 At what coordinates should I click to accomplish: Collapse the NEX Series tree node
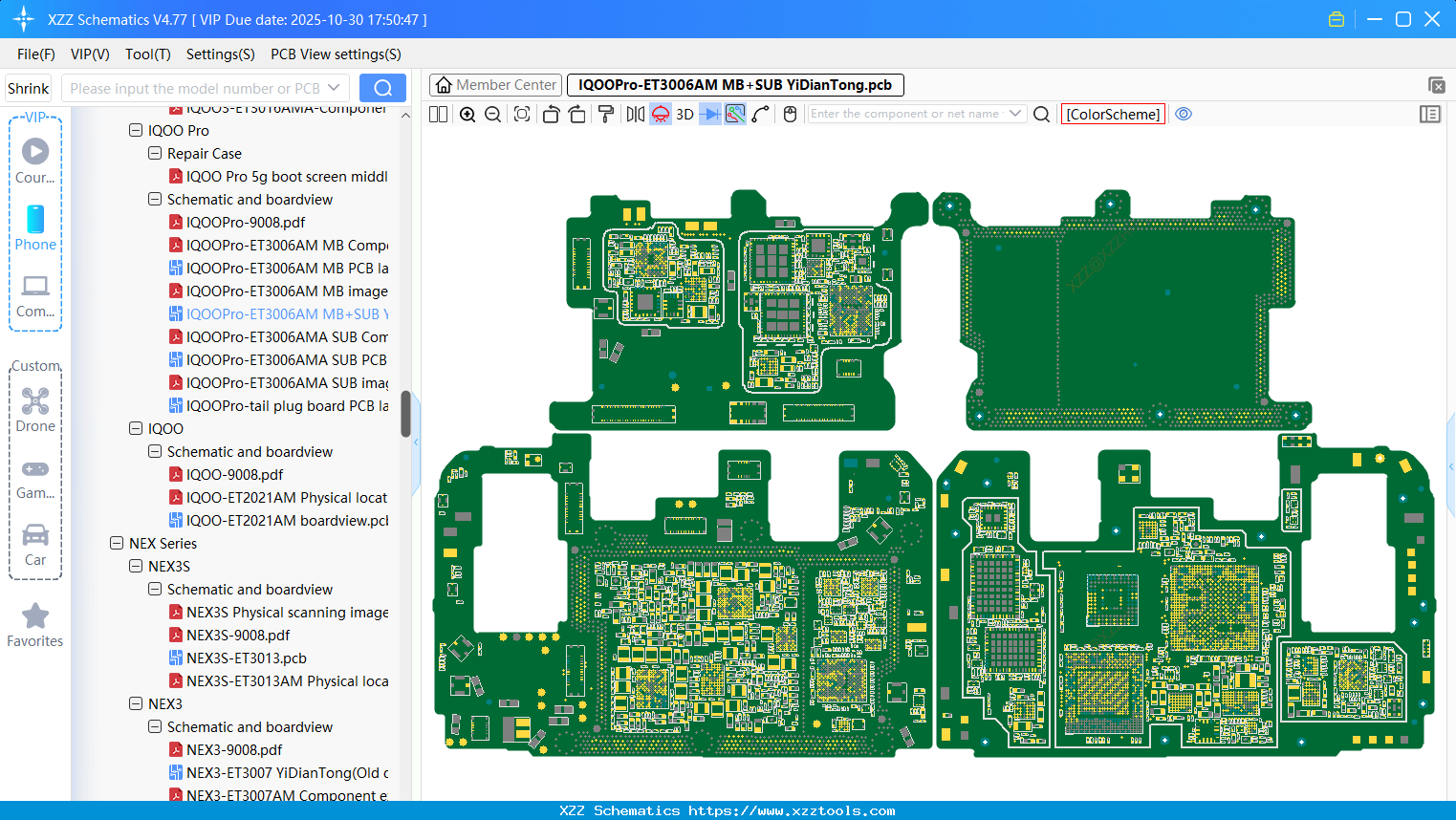[x=117, y=544]
